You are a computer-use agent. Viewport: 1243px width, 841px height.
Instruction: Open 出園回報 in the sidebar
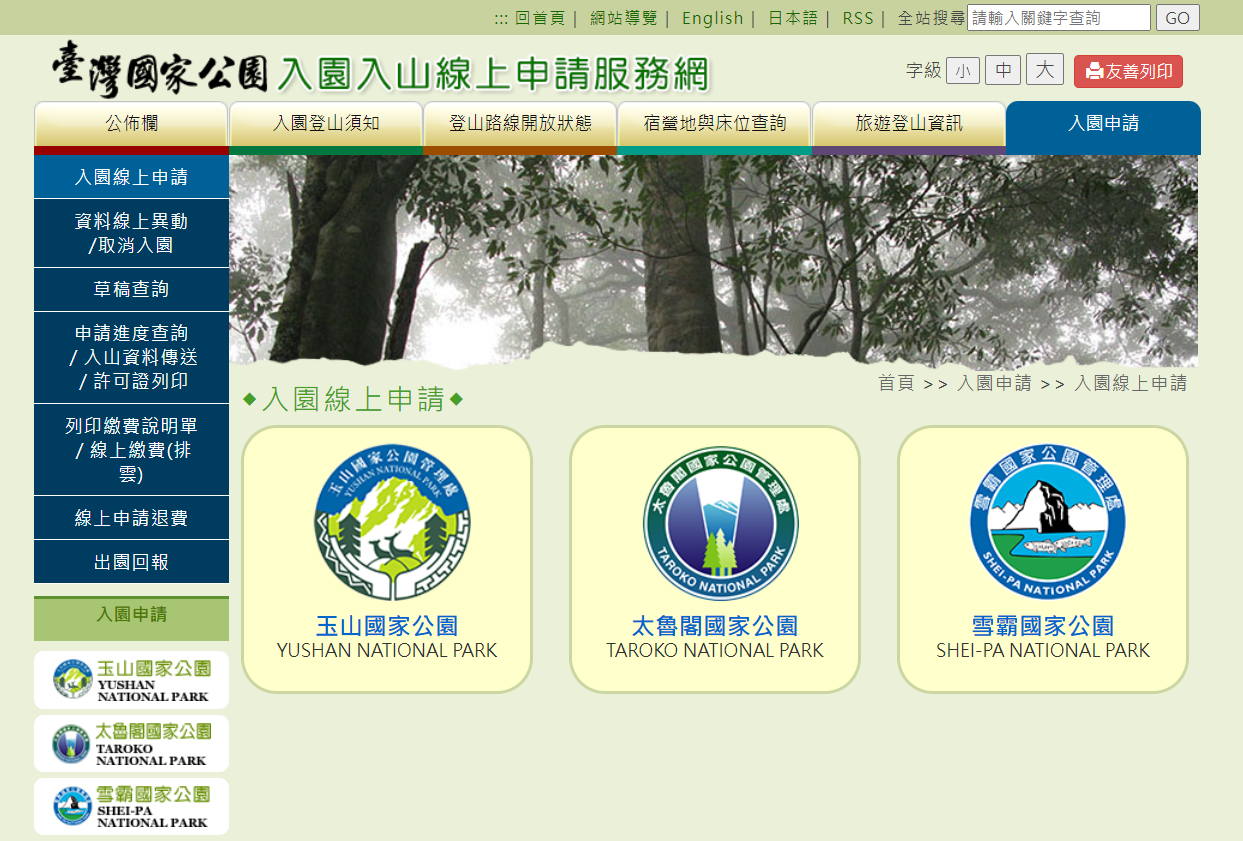click(x=131, y=562)
